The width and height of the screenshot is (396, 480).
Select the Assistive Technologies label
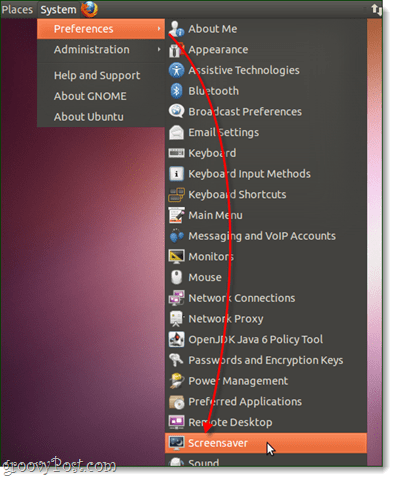[244, 70]
